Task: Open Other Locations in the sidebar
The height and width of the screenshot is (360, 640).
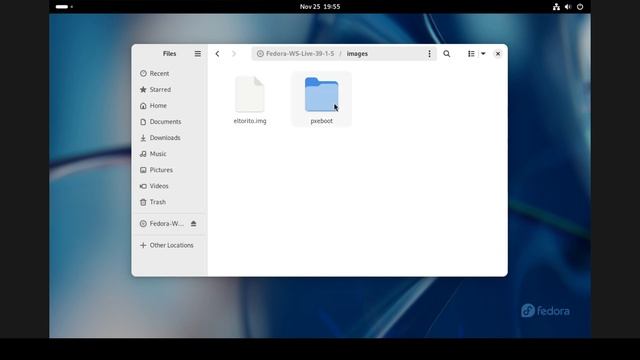Action: point(169,245)
